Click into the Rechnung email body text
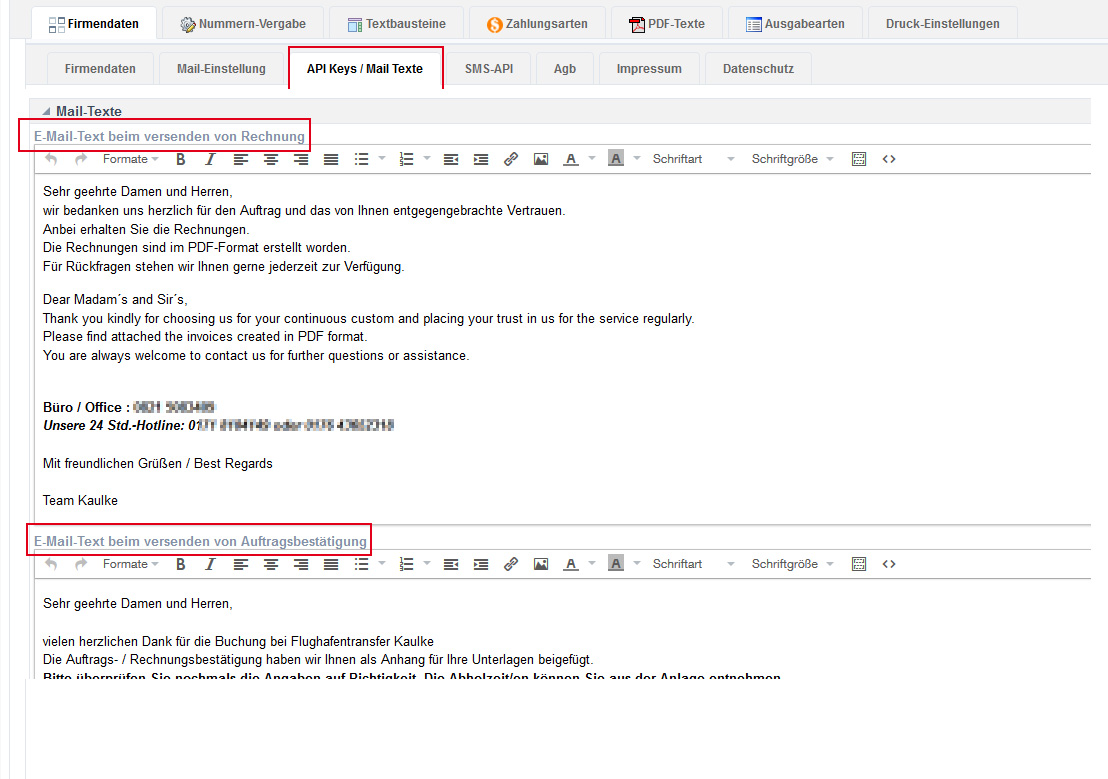The width and height of the screenshot is (1108, 779). point(400,300)
